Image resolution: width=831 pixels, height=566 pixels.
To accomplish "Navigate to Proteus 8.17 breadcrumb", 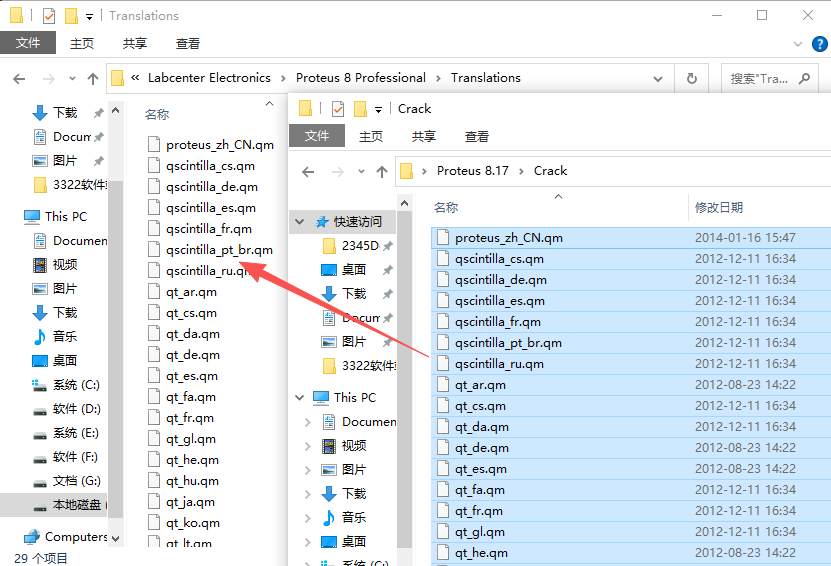I will 472,171.
